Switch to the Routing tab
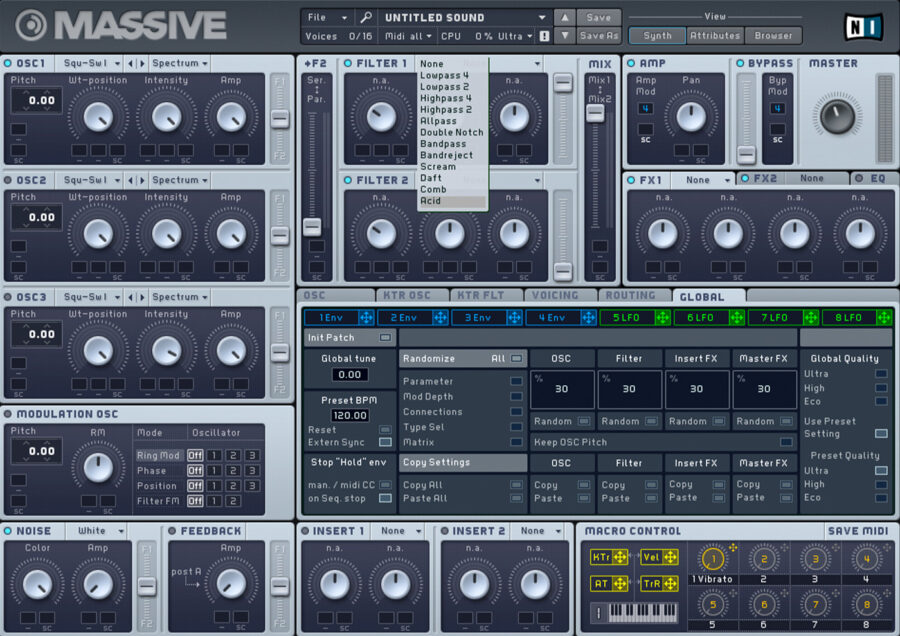900x636 pixels. coord(634,295)
